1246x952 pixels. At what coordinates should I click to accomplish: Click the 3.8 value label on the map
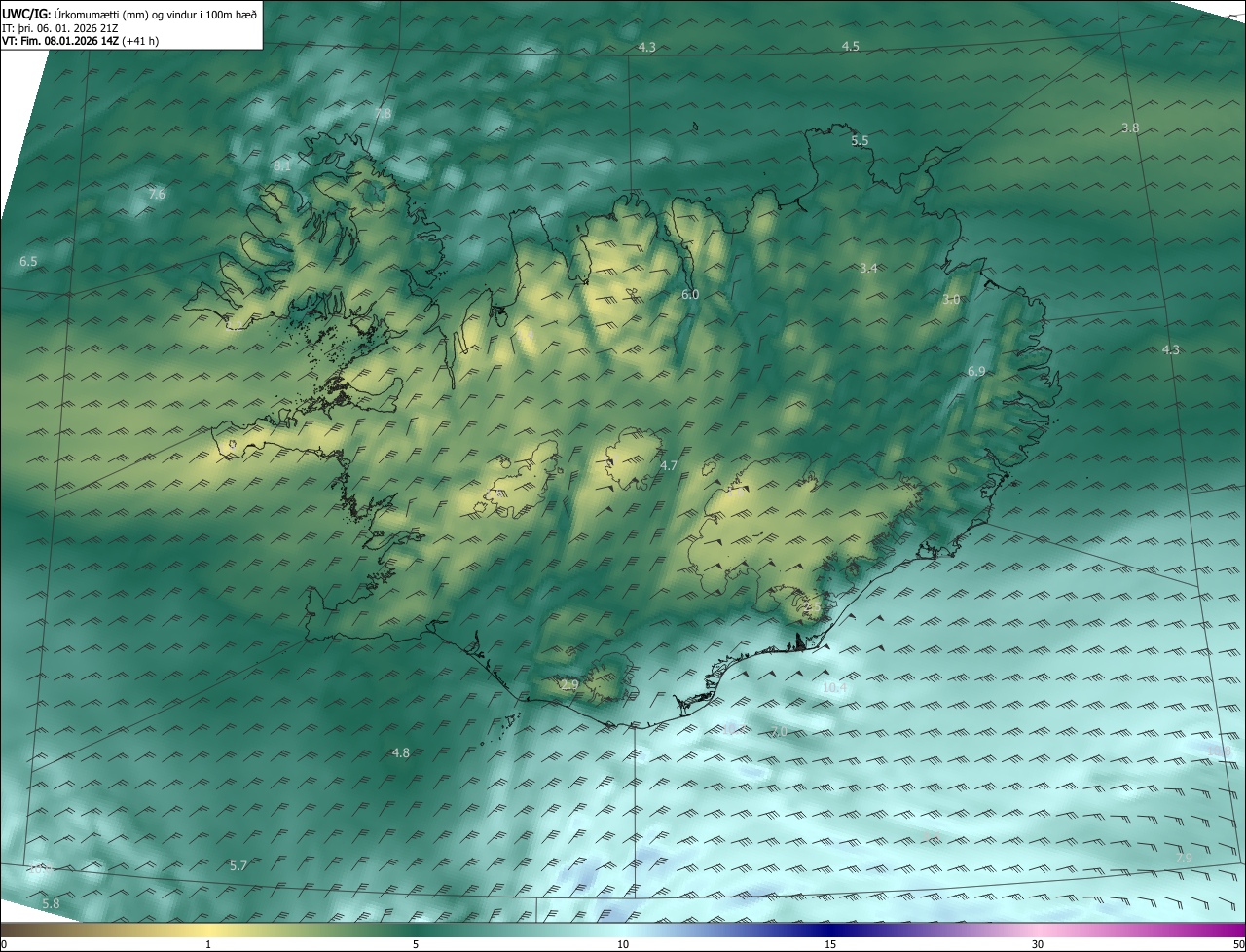coord(1130,128)
